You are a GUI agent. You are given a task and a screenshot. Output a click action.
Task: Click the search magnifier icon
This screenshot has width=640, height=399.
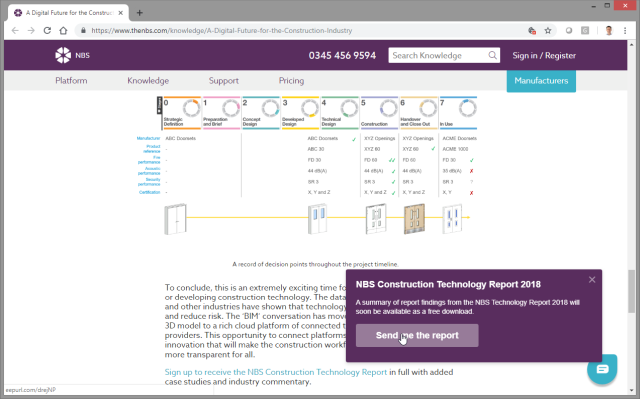[x=492, y=55]
